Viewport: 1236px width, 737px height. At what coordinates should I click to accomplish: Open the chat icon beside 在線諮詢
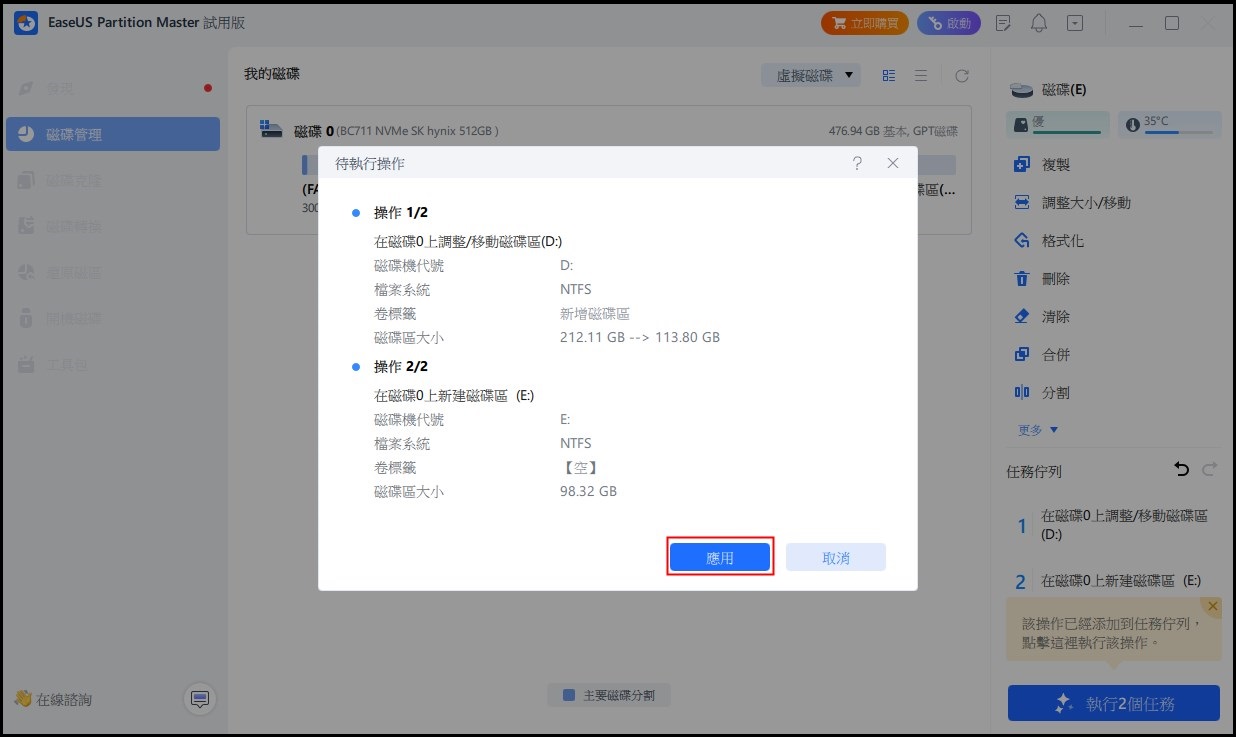tap(199, 699)
